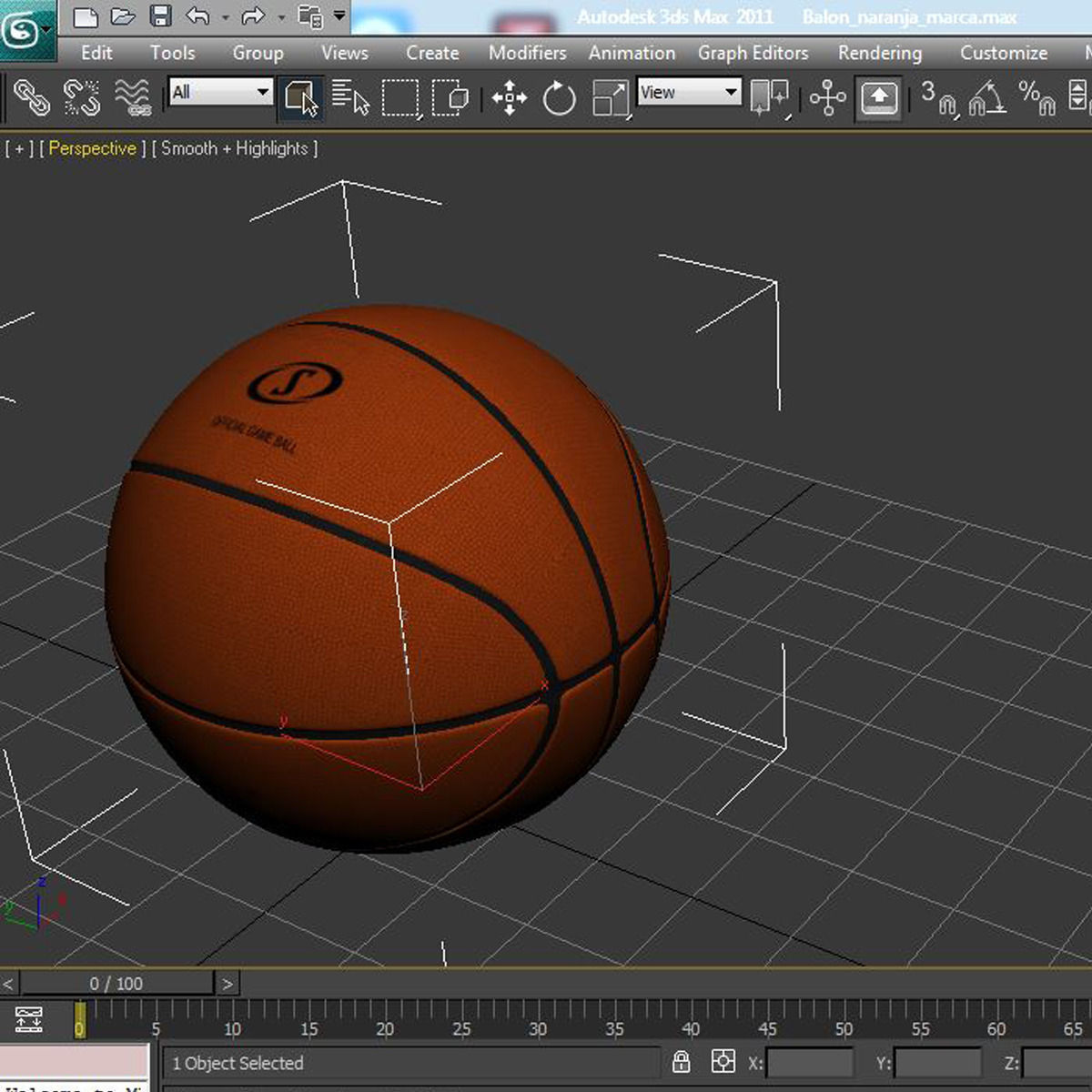Screen dimensions: 1092x1092
Task: Expand the Redo history dropdown arrow
Action: pyautogui.click(x=280, y=17)
